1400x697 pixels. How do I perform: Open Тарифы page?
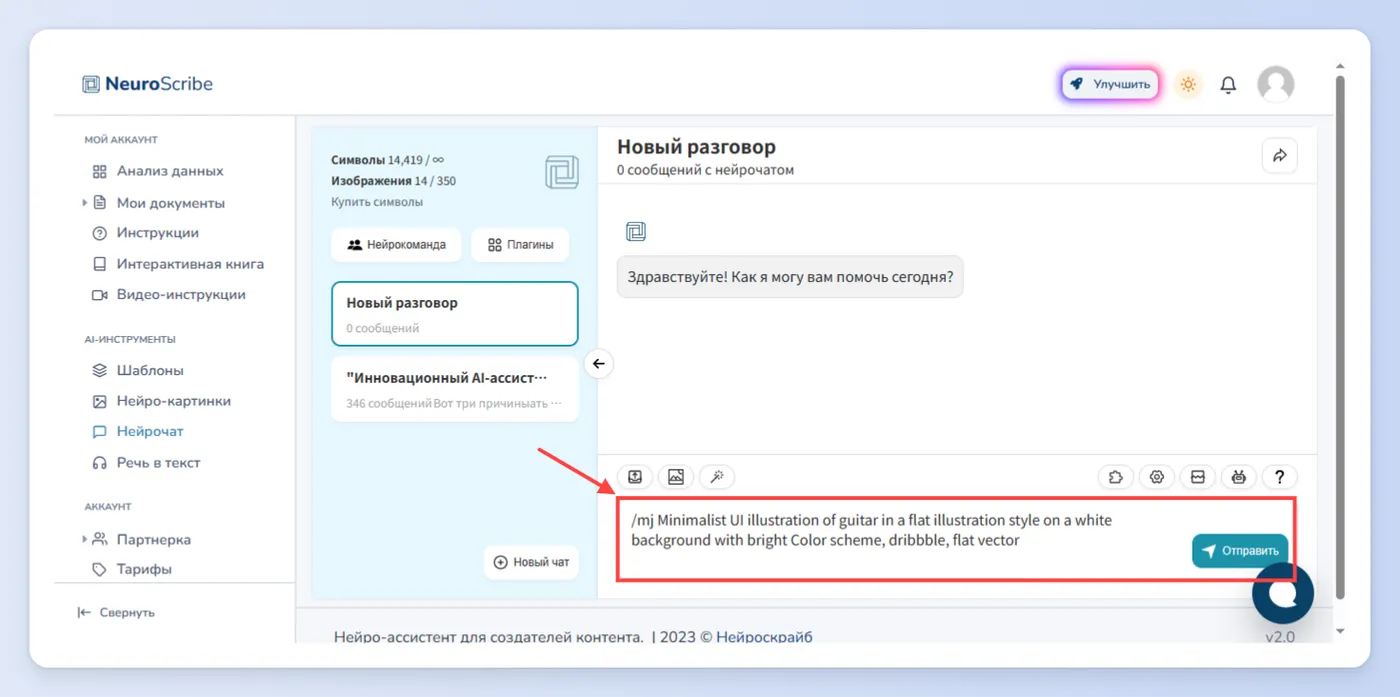[x=144, y=569]
